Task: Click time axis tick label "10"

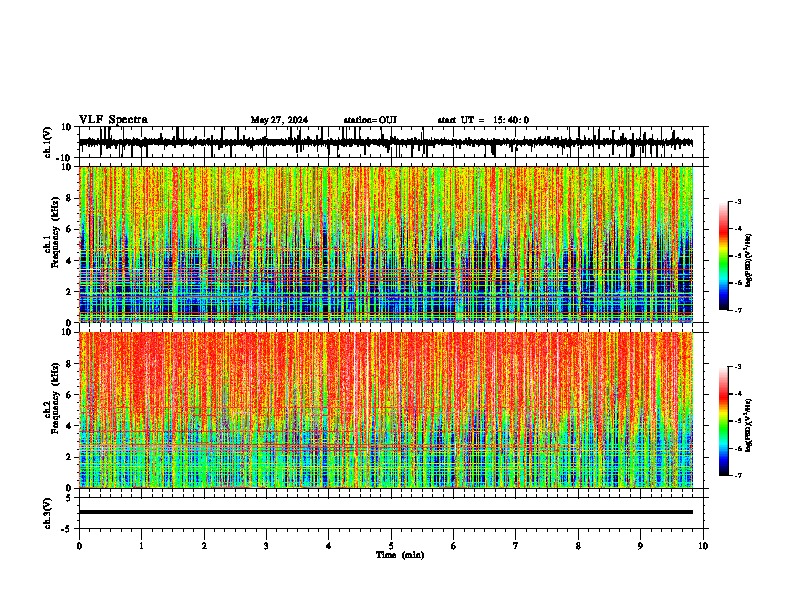Action: pyautogui.click(x=703, y=546)
